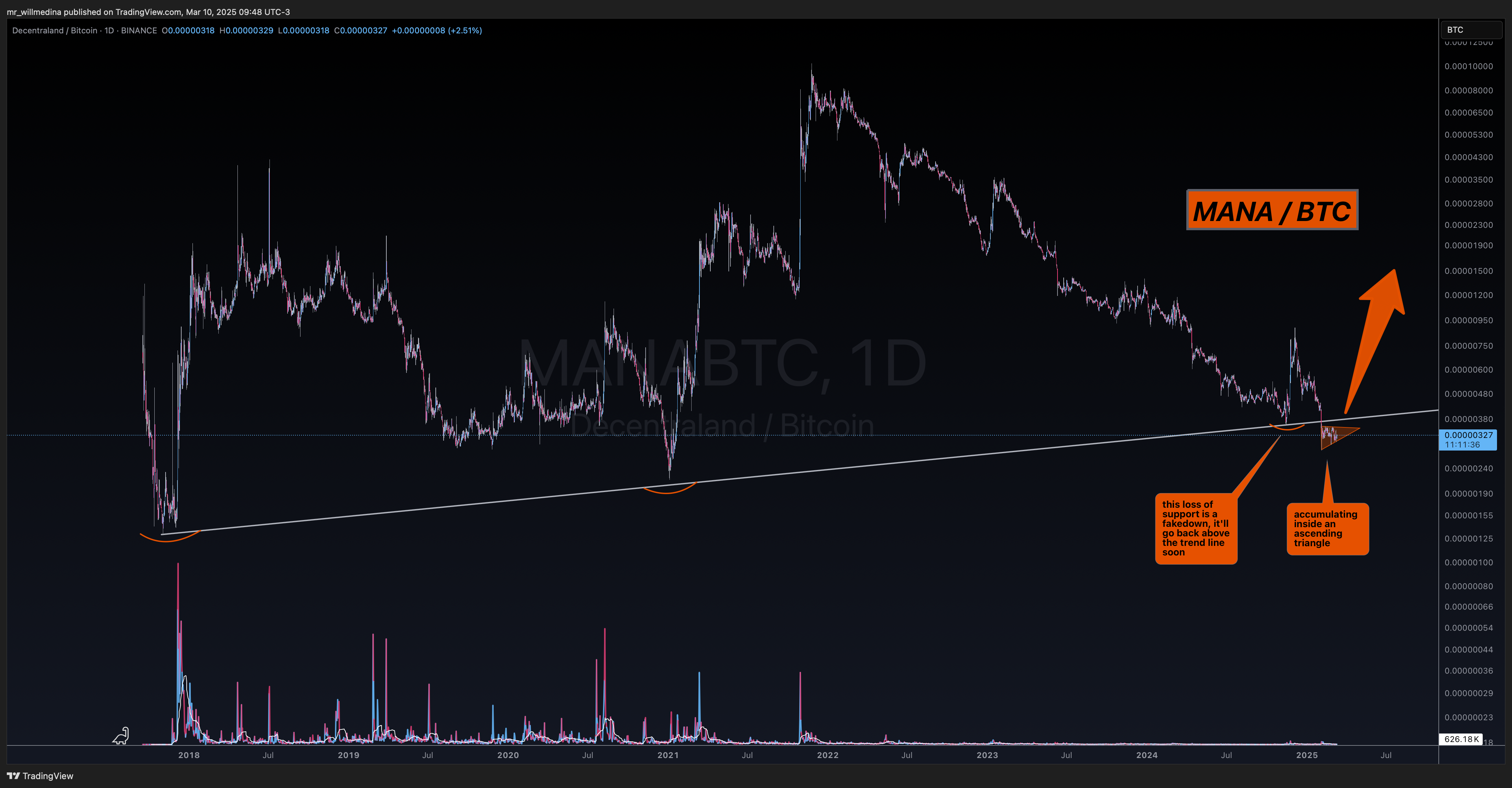Click the 0.00000044 price axis label

(x=1469, y=649)
